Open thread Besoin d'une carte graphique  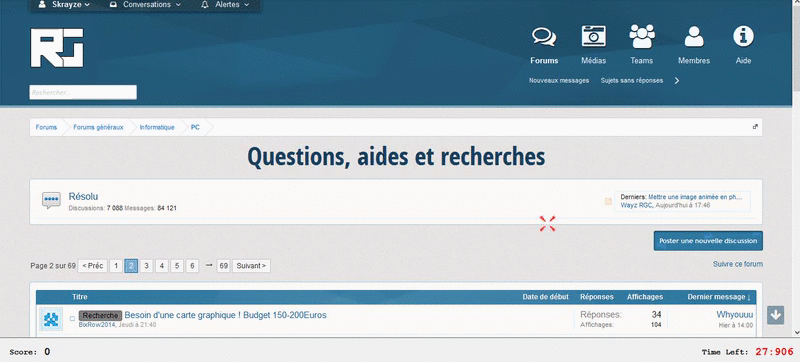pos(226,315)
